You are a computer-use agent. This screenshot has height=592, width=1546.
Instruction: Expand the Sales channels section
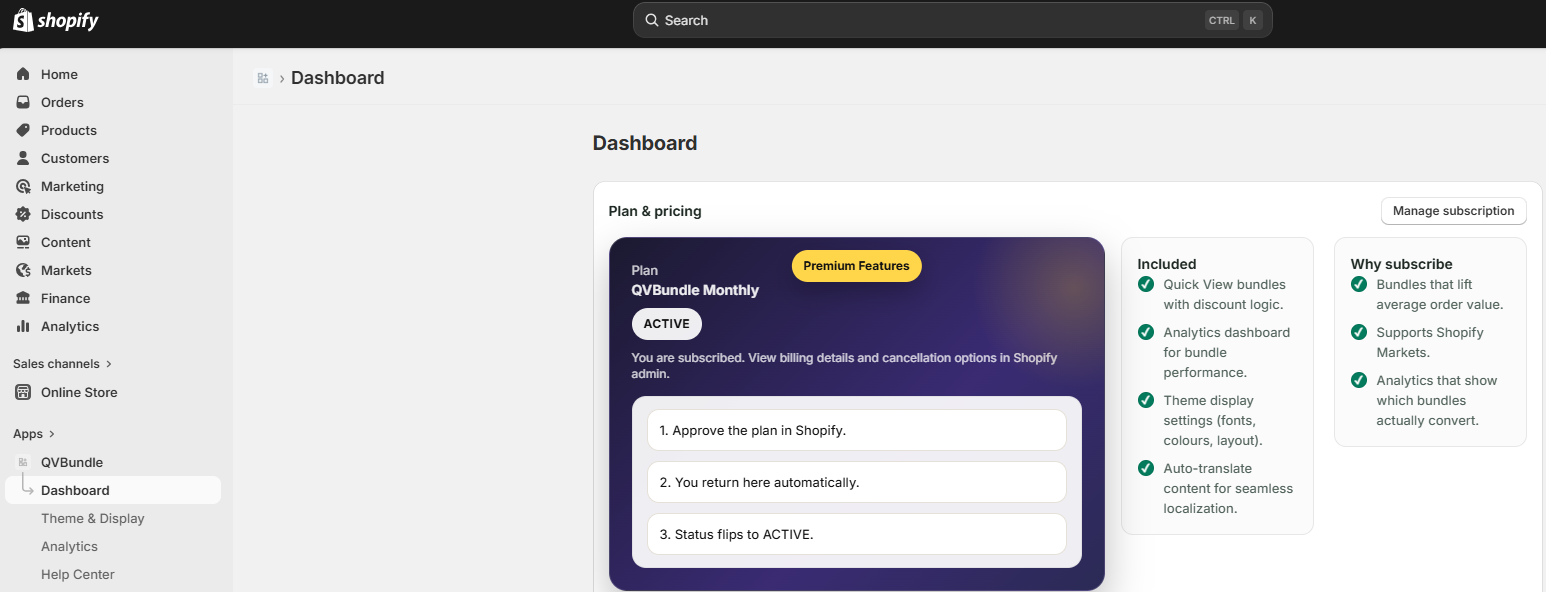click(62, 364)
